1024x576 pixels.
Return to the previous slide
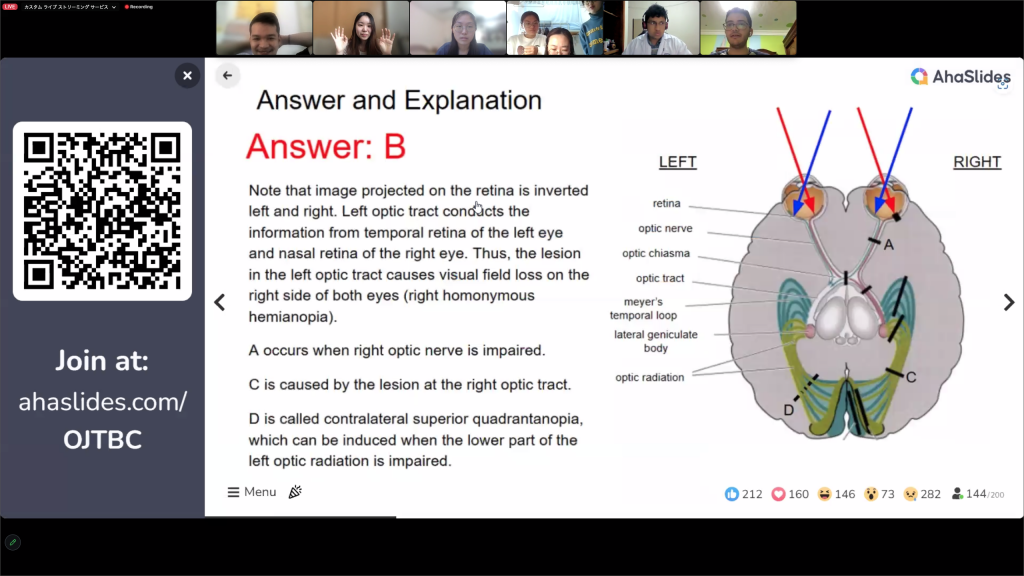(220, 303)
